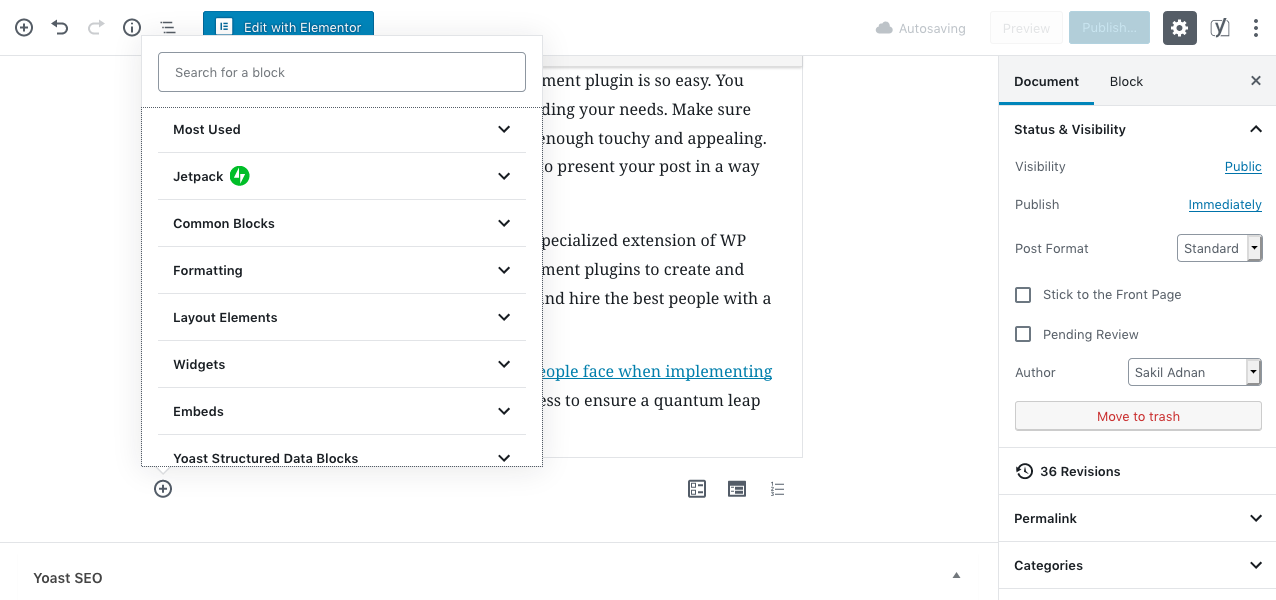This screenshot has height=600, width=1276.
Task: Open the content structure info icon
Action: point(132,28)
